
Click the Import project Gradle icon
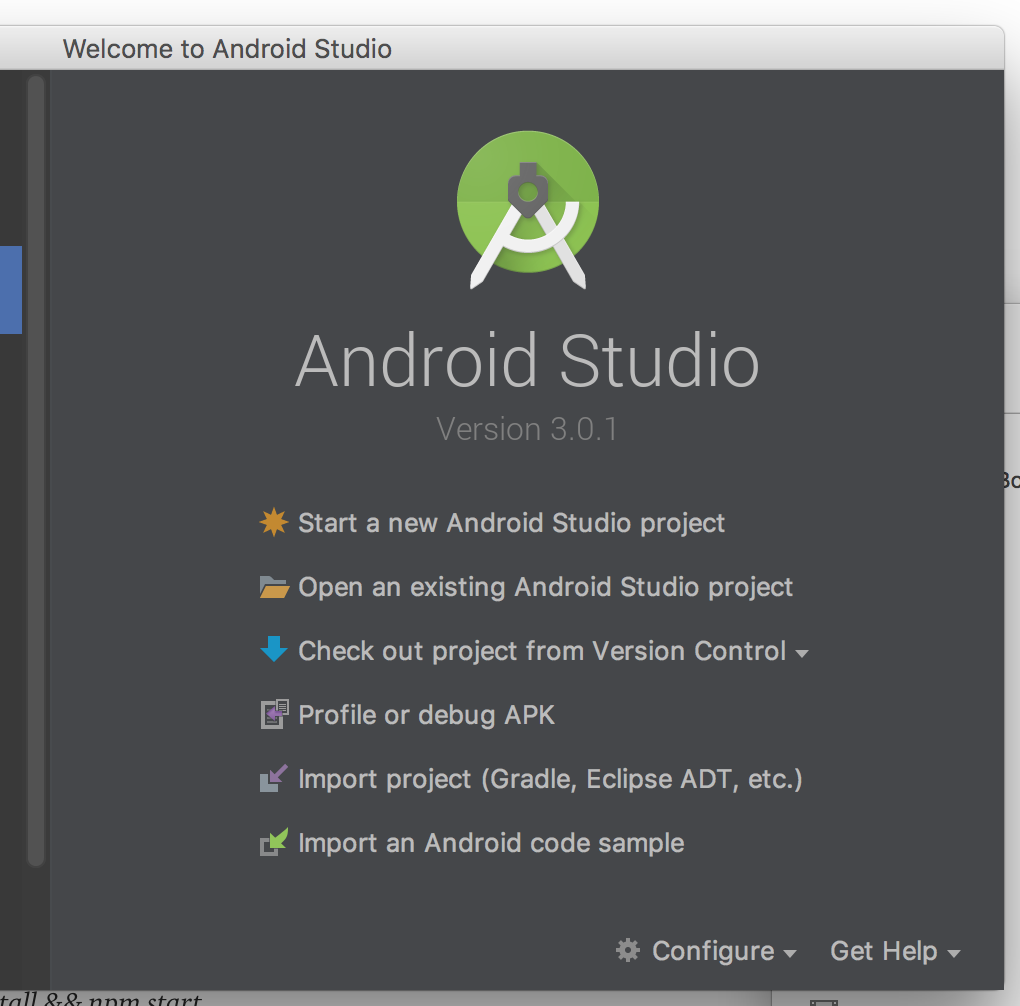(x=273, y=778)
